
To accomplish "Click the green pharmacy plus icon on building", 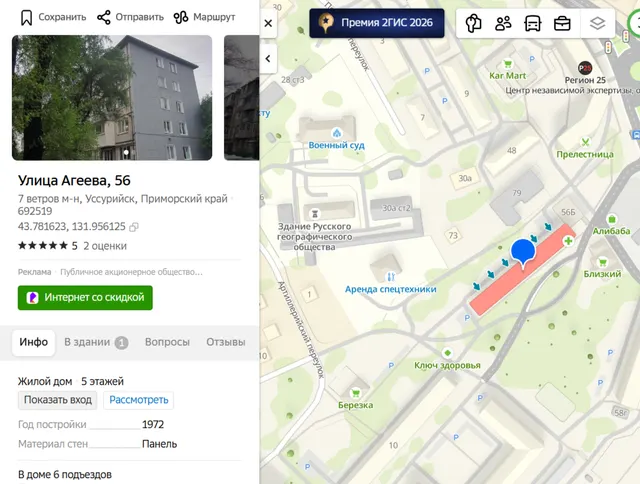I will [568, 241].
